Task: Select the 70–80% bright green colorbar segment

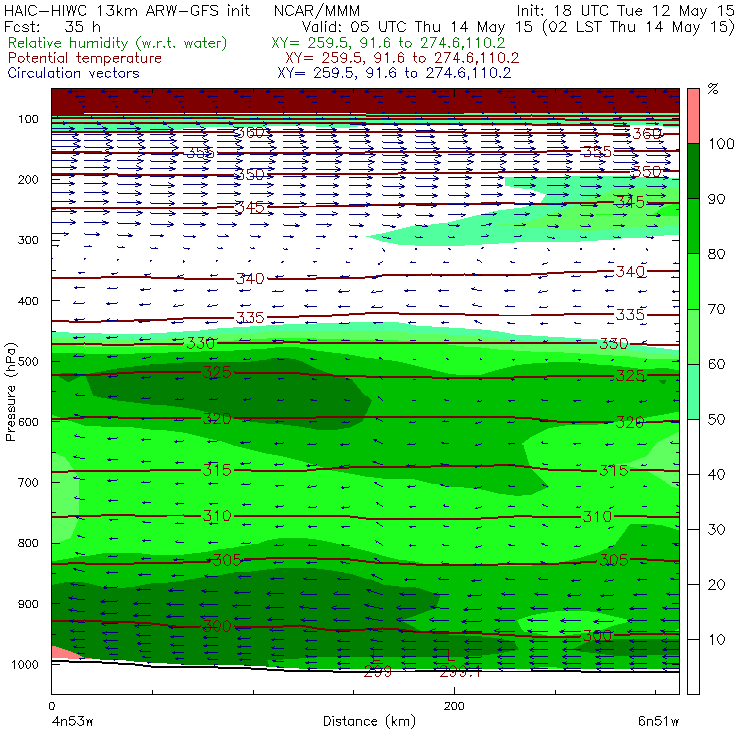Action: (x=693, y=281)
